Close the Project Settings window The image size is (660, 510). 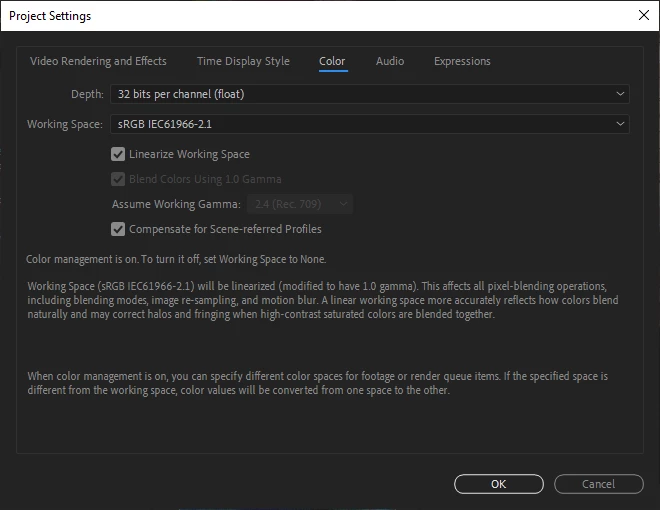tap(644, 16)
